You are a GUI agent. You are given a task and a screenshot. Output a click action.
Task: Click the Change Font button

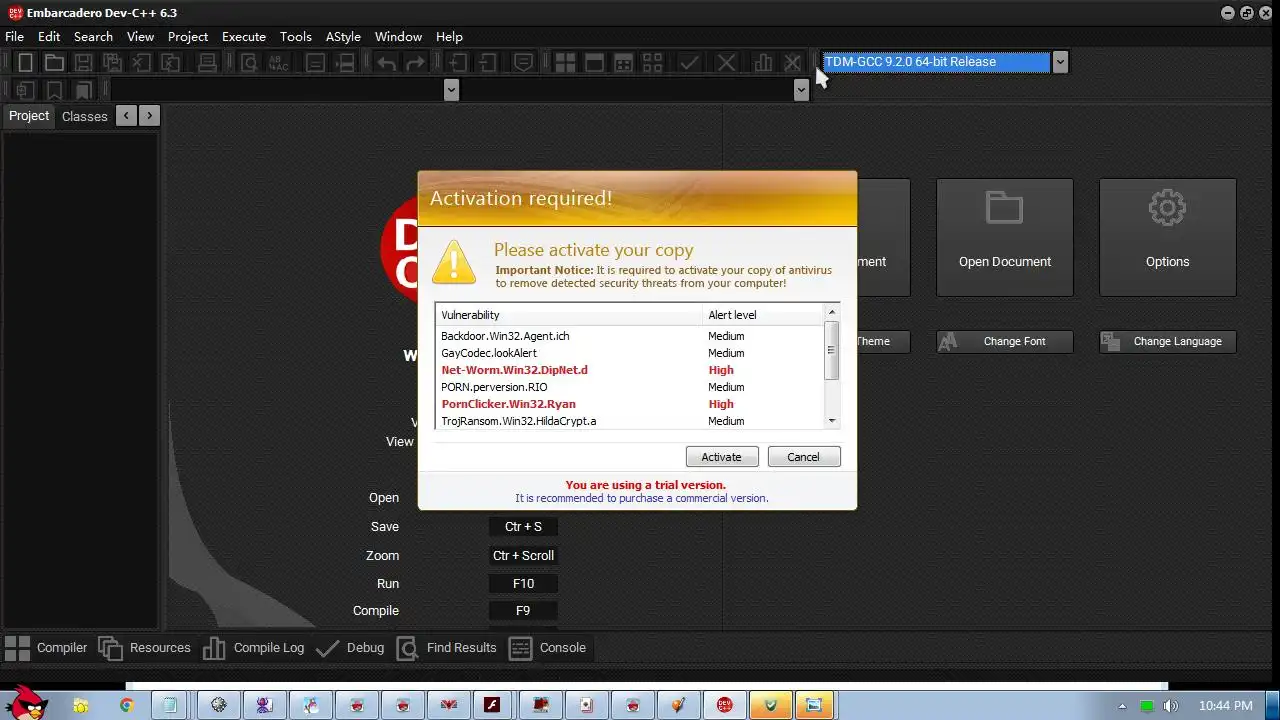click(1004, 341)
